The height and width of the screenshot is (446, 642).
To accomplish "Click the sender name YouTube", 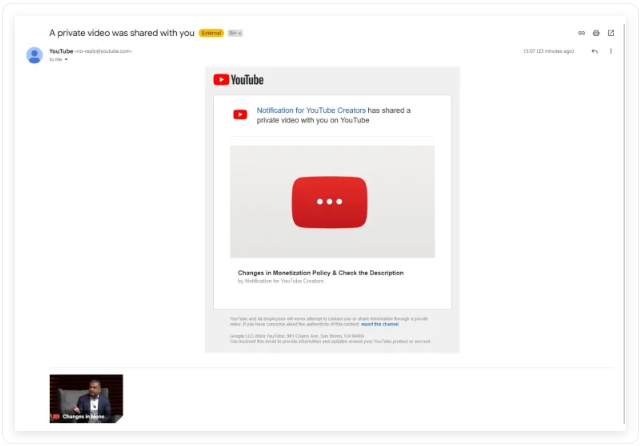I will coord(61,52).
